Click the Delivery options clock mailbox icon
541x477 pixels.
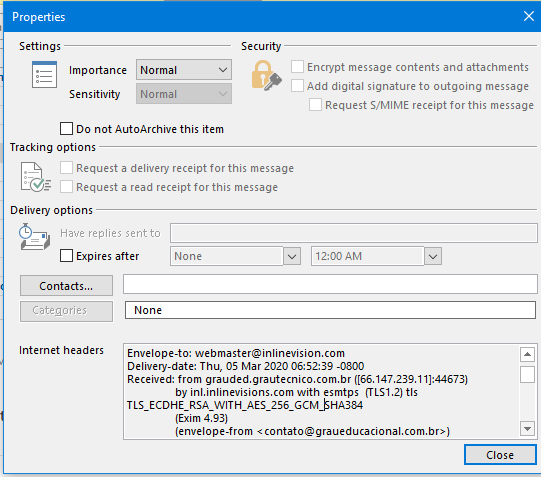pos(34,237)
